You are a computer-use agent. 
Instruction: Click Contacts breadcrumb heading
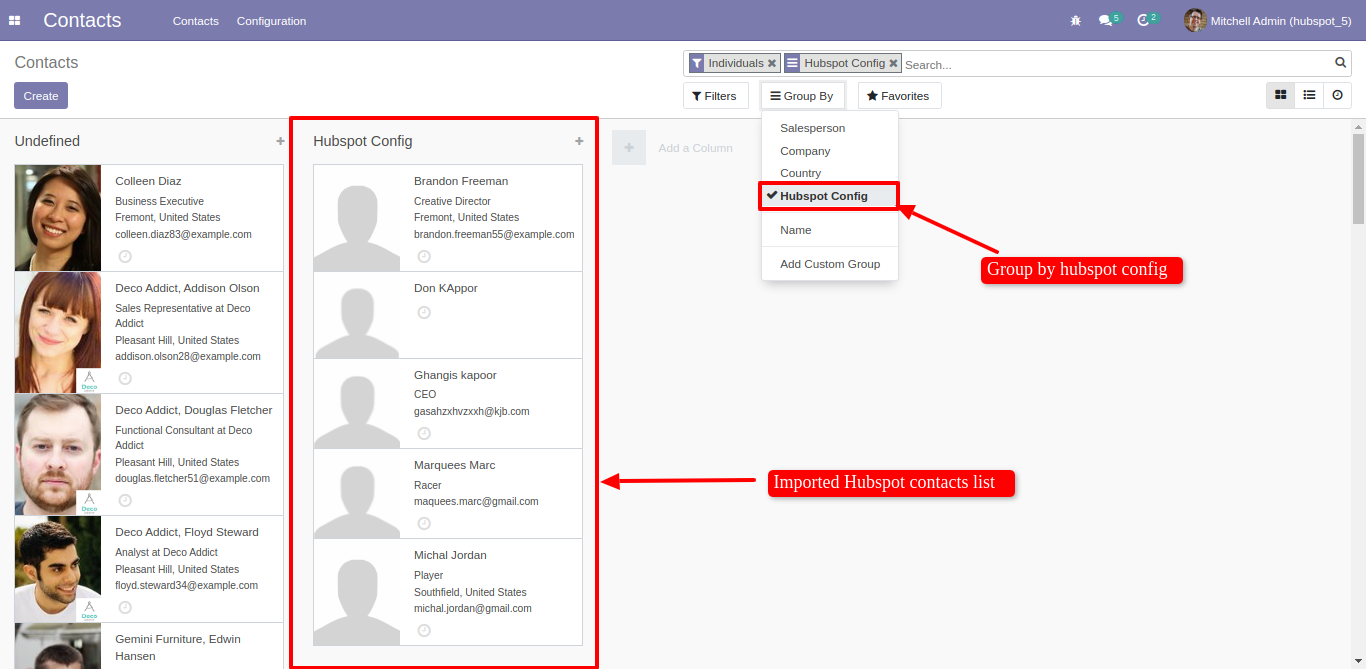click(46, 62)
